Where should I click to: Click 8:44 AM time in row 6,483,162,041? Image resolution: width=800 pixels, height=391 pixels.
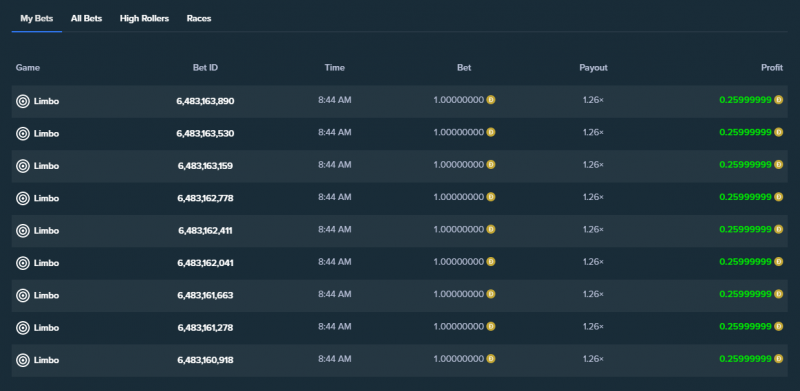coord(335,262)
